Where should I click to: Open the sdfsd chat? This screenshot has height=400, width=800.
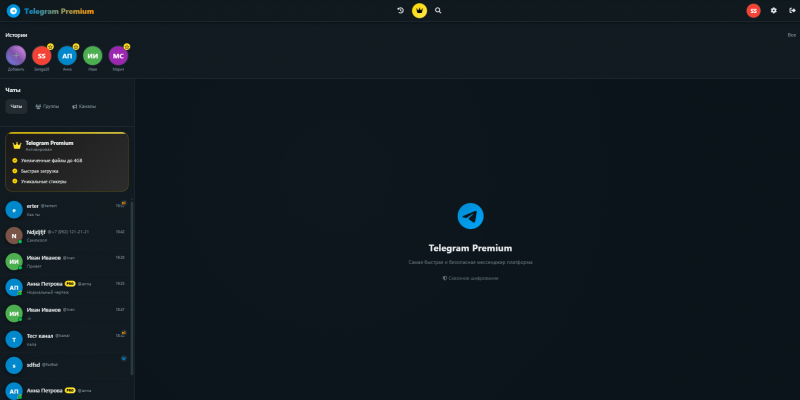(x=65, y=365)
